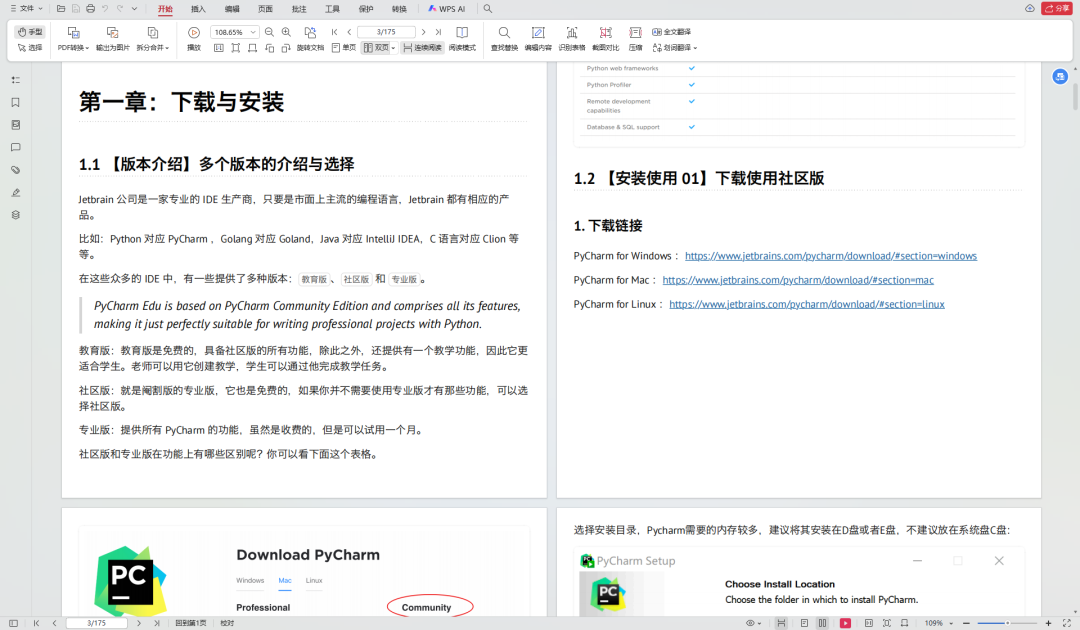Switch to 单页 single page view
This screenshot has width=1080, height=630.
pos(344,48)
